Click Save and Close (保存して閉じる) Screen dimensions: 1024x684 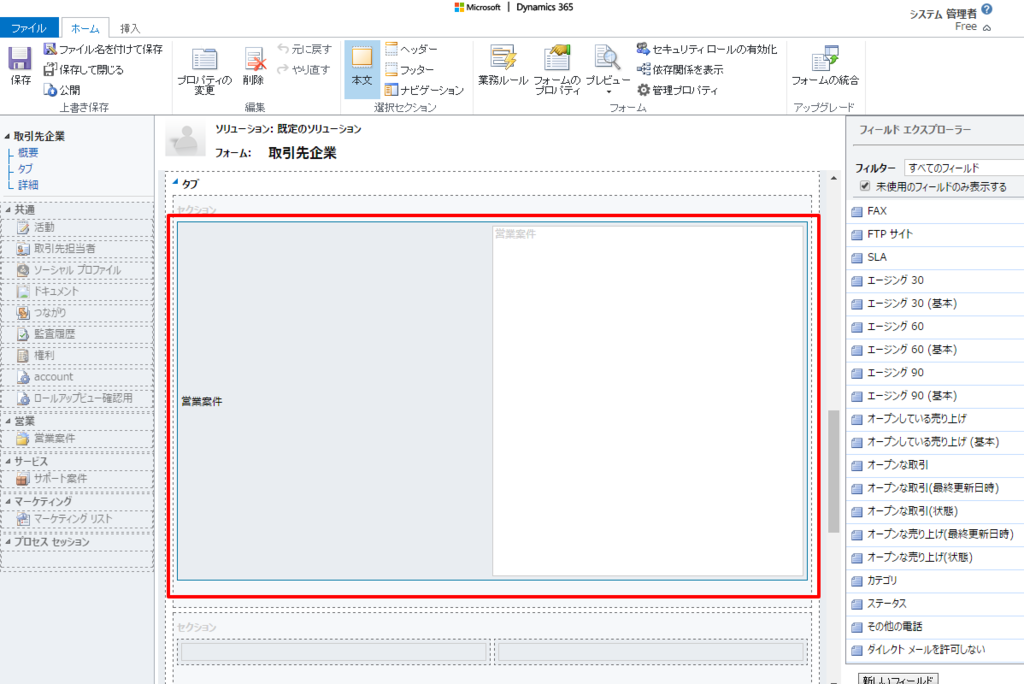tap(83, 69)
